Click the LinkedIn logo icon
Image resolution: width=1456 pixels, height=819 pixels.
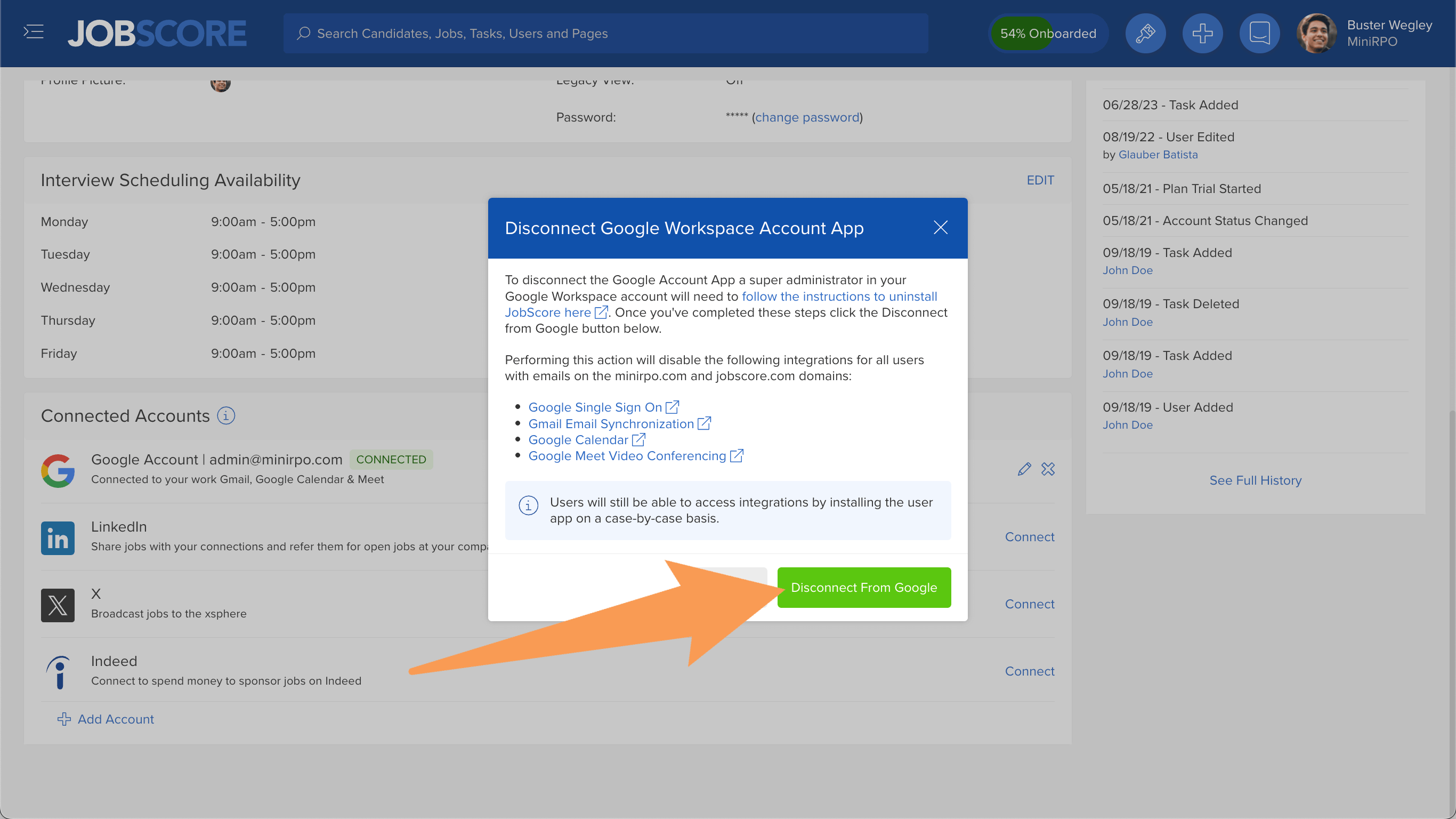pos(58,538)
